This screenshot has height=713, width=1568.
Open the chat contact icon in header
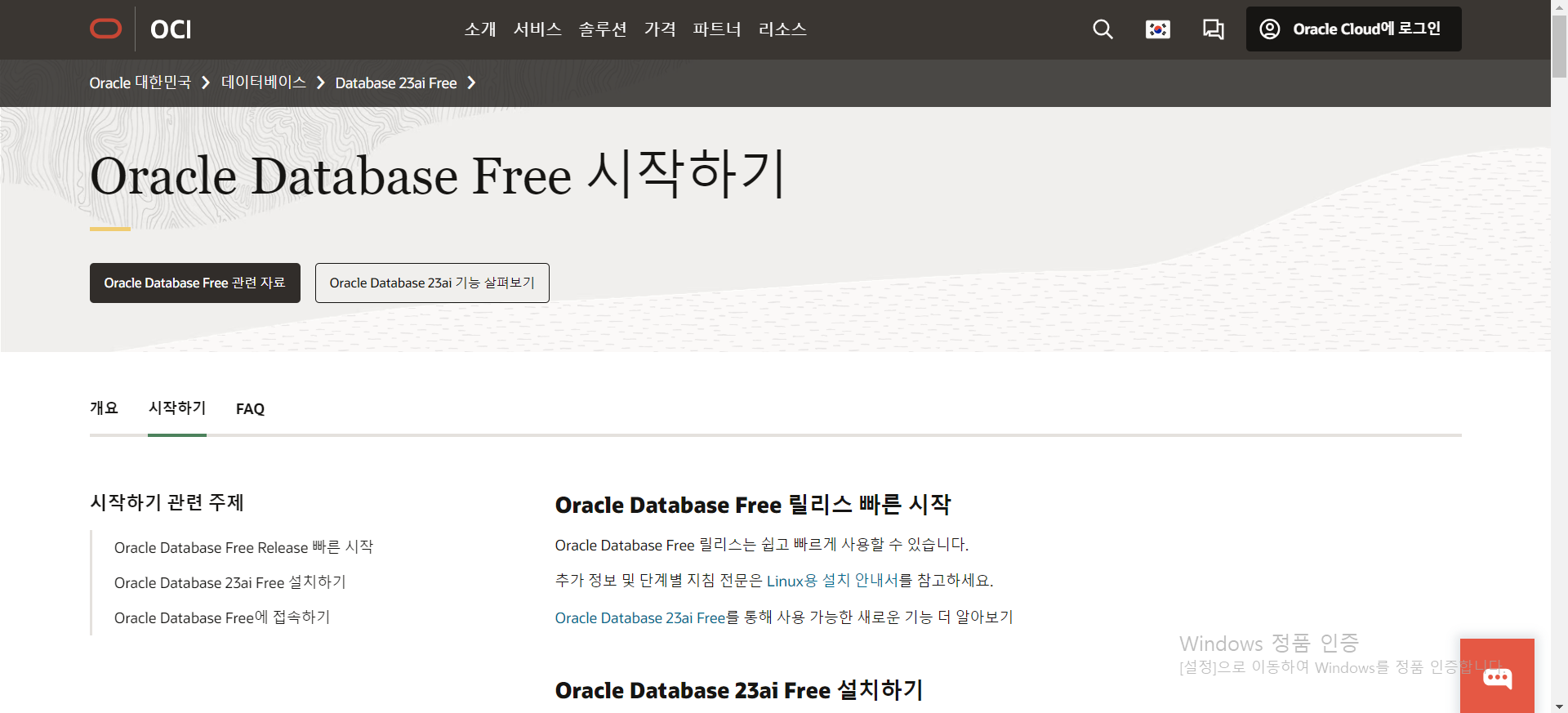tap(1213, 29)
